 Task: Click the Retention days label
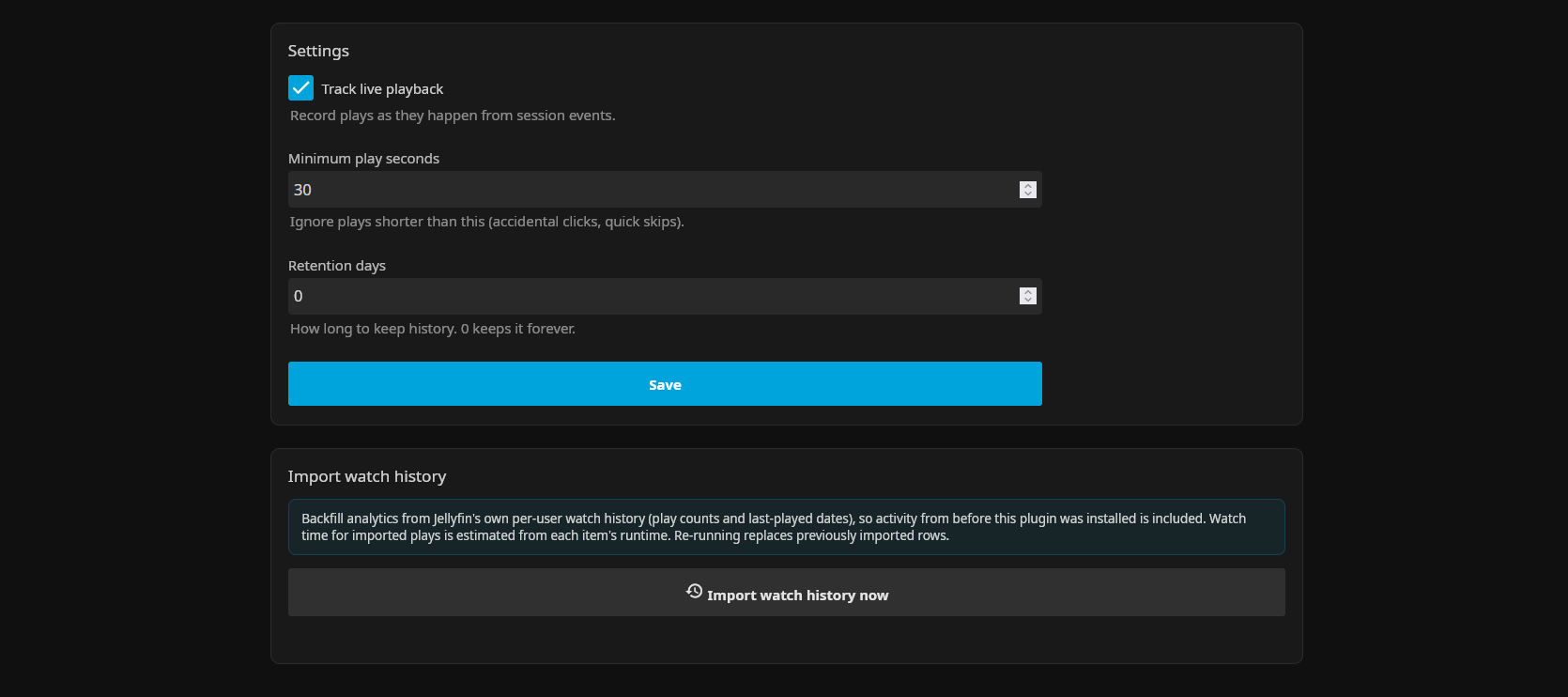(337, 266)
